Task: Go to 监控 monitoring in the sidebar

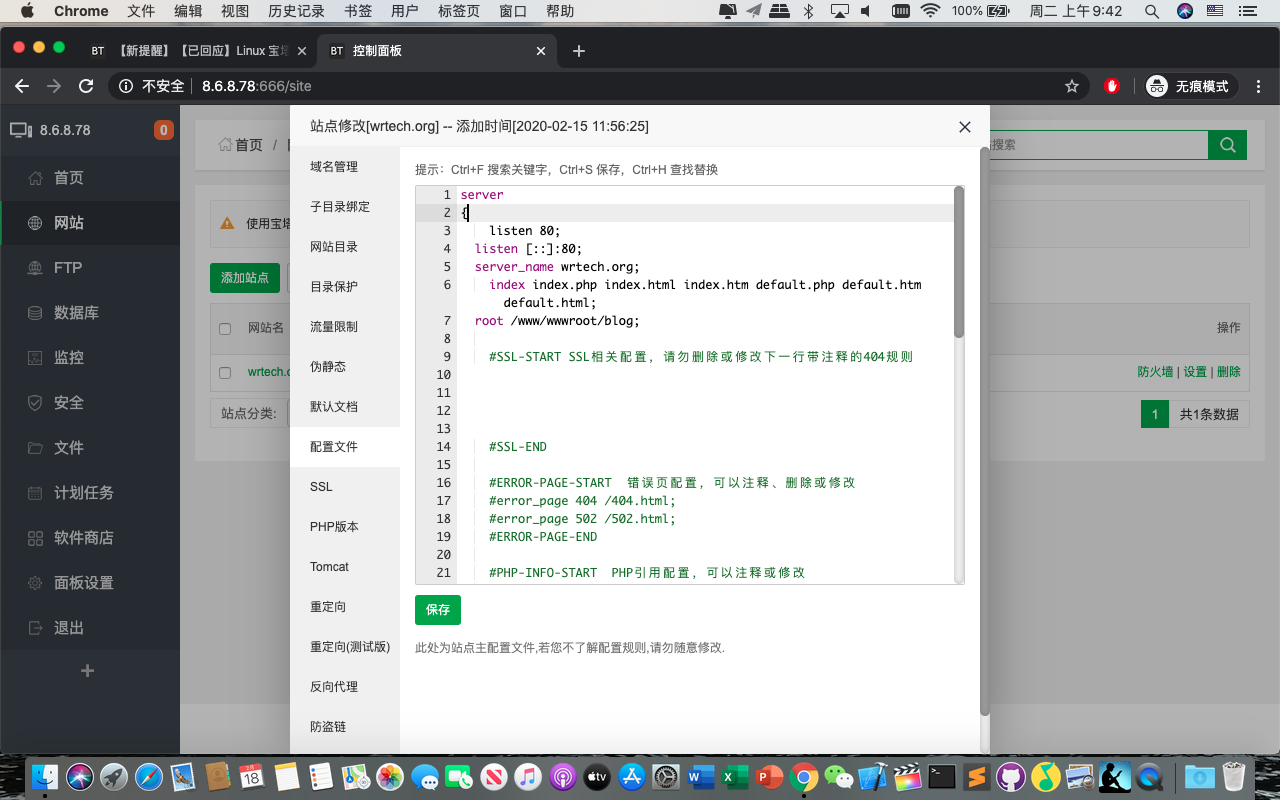Action: (68, 358)
